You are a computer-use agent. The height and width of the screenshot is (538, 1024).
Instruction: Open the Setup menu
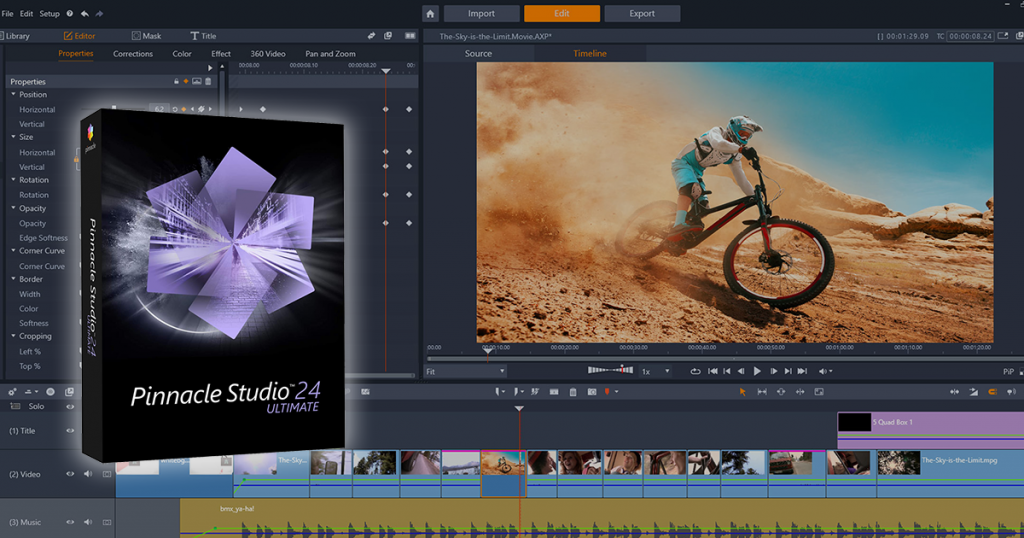coord(49,14)
